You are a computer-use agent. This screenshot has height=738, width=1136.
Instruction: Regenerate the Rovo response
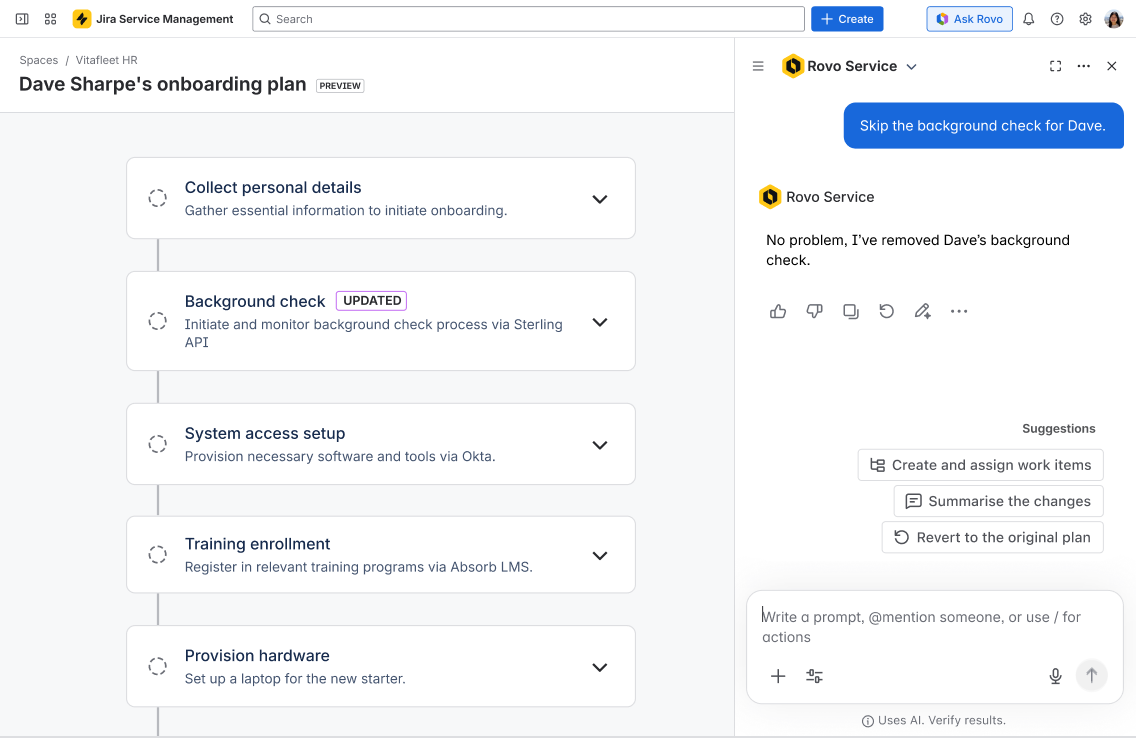(x=886, y=311)
